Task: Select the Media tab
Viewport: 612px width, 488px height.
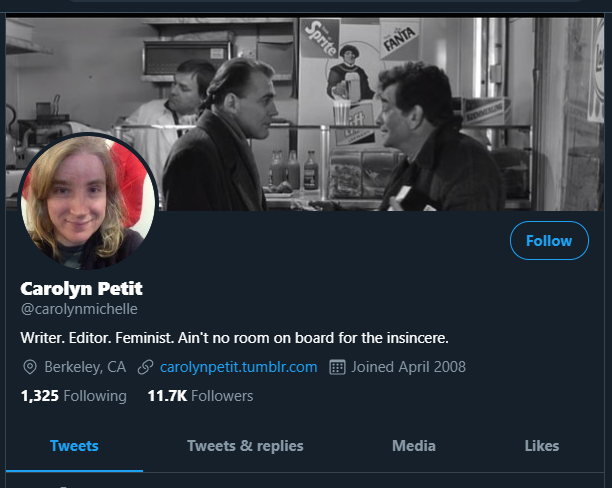Action: pos(414,446)
